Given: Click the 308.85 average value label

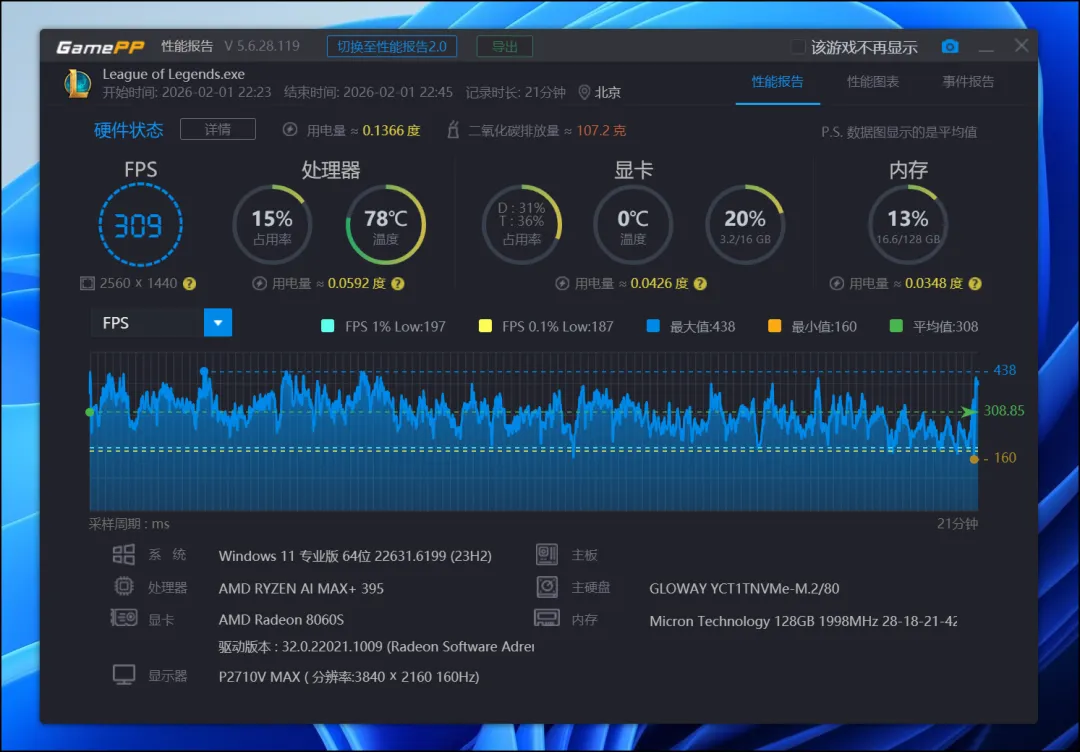Looking at the screenshot, I should (1004, 411).
